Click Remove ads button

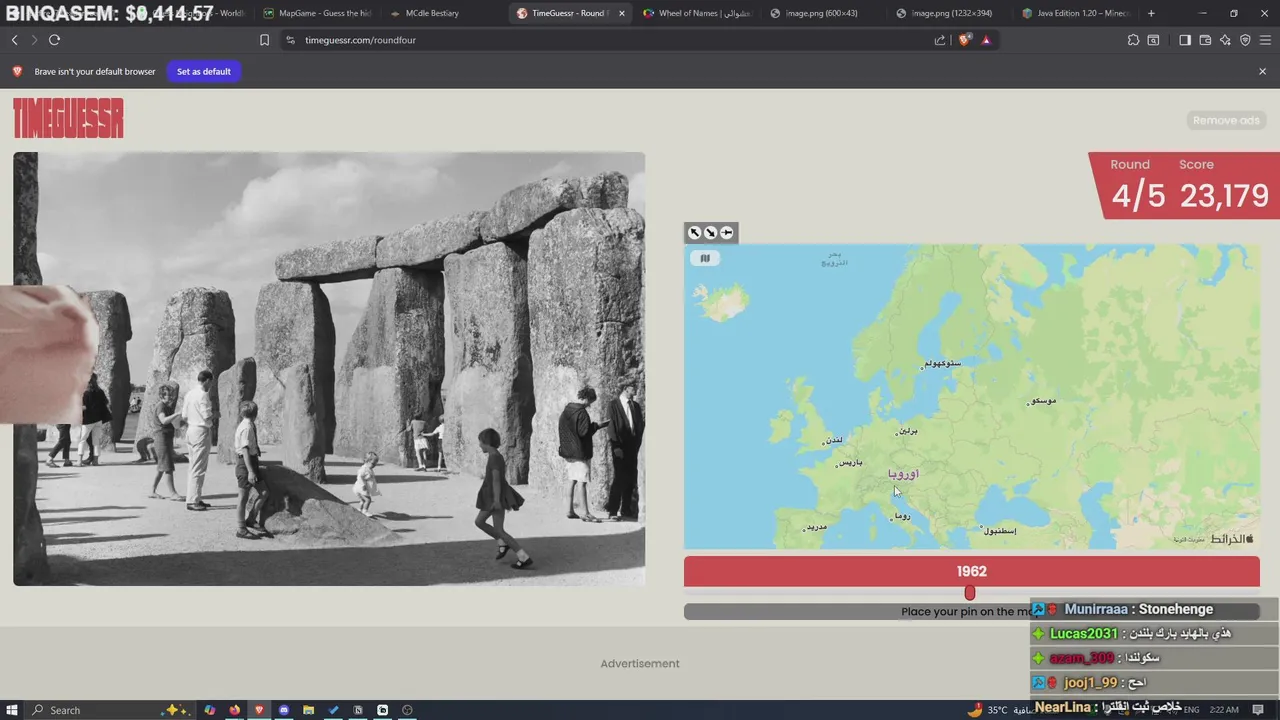[x=1226, y=120]
